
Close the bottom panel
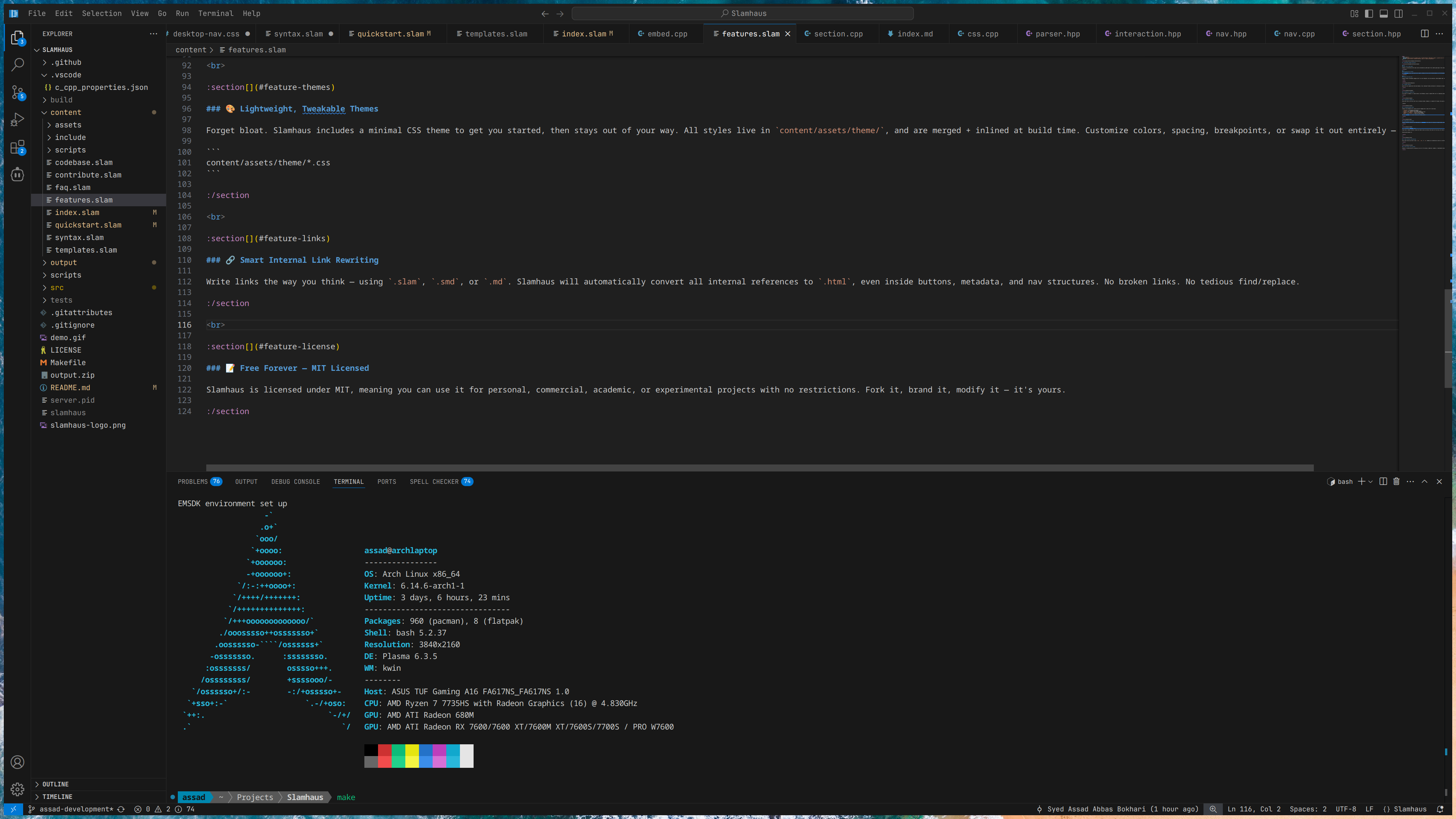point(1439,482)
